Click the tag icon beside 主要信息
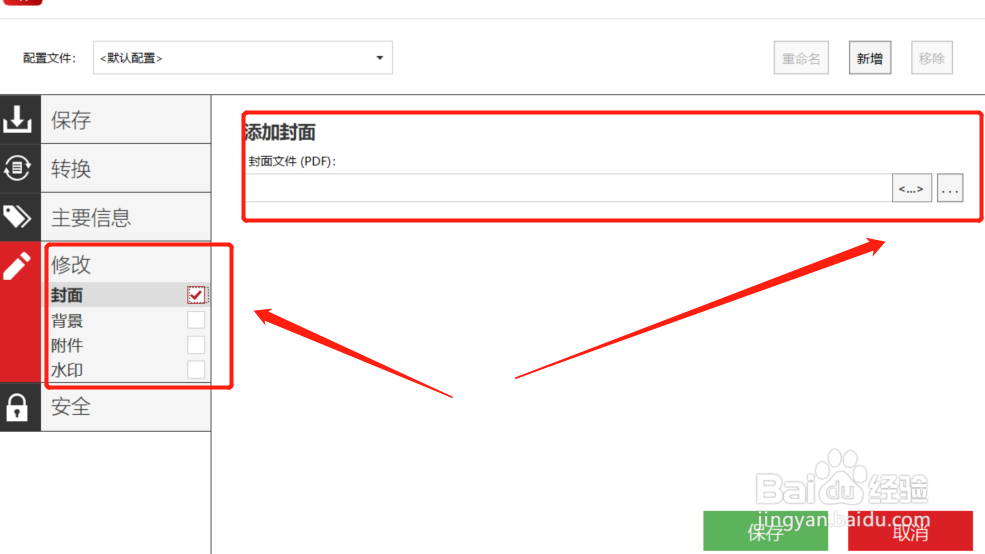 click(x=17, y=217)
